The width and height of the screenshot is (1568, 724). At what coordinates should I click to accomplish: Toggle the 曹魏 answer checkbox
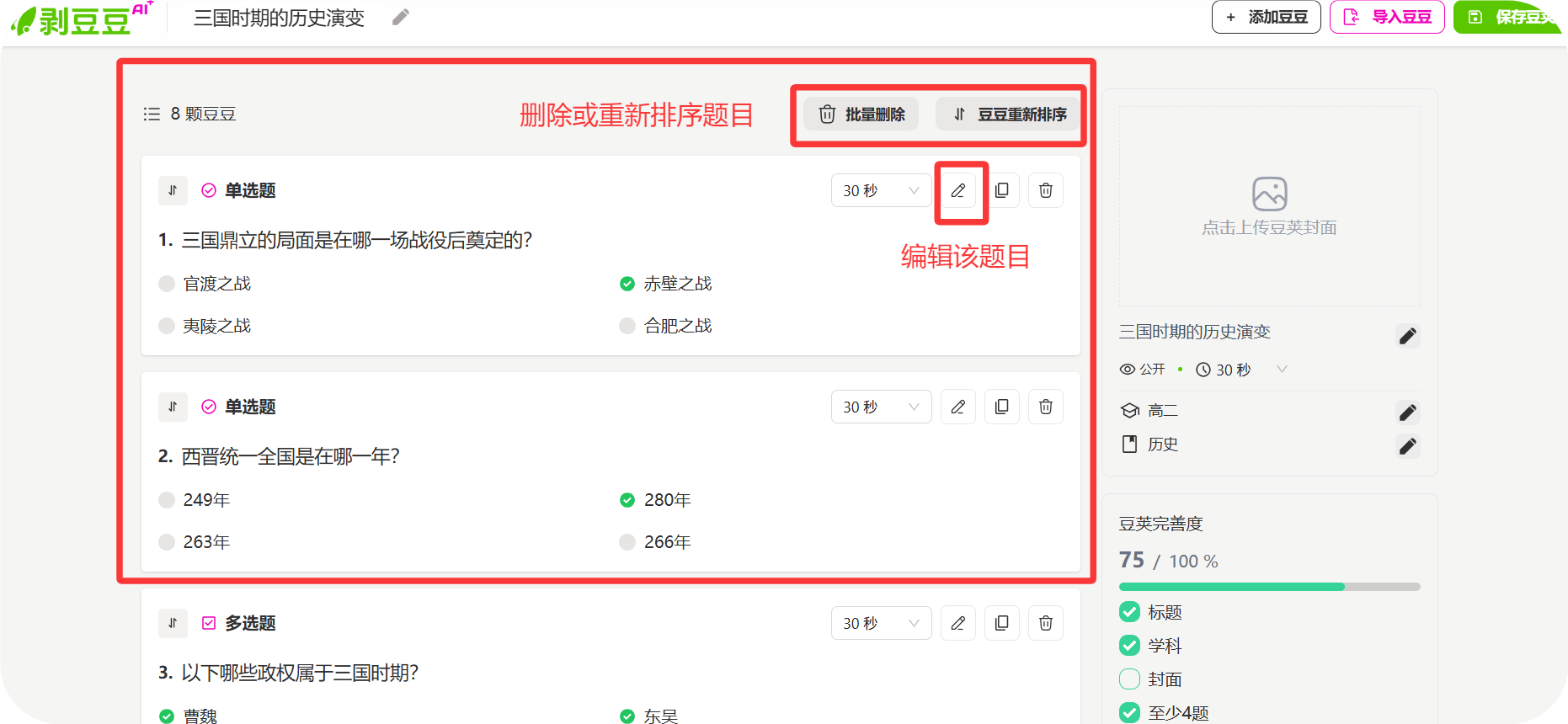pos(167,716)
